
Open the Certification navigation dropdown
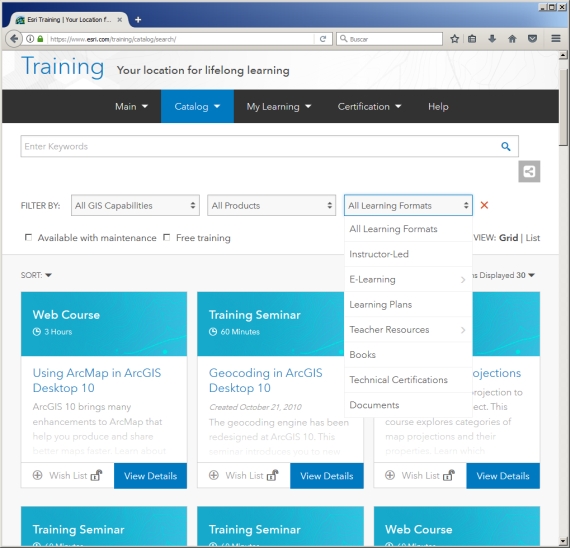369,106
